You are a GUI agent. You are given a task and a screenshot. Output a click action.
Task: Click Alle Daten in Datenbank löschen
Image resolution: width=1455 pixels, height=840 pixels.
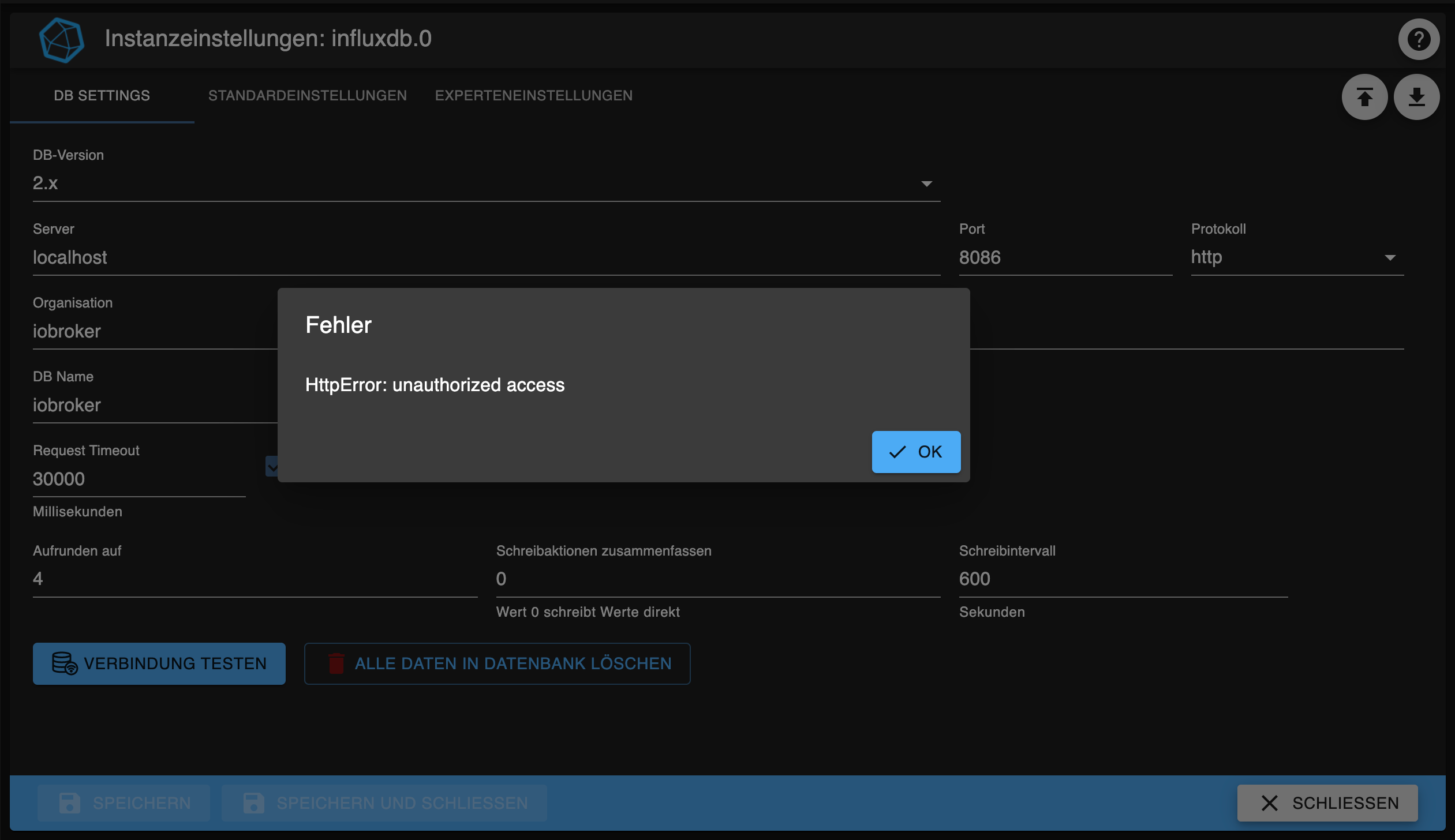497,663
